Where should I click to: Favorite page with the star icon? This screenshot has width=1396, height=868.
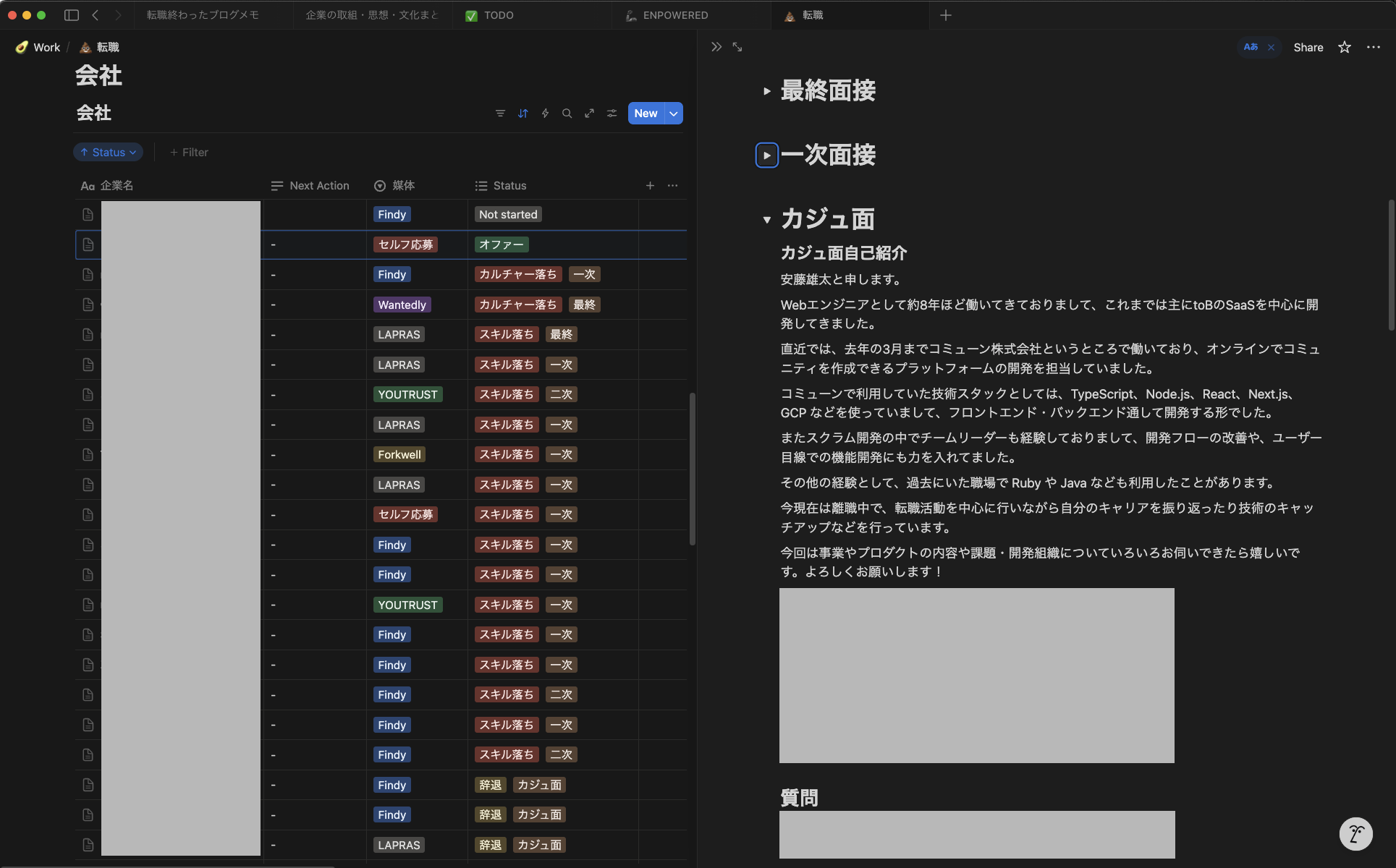pos(1345,47)
